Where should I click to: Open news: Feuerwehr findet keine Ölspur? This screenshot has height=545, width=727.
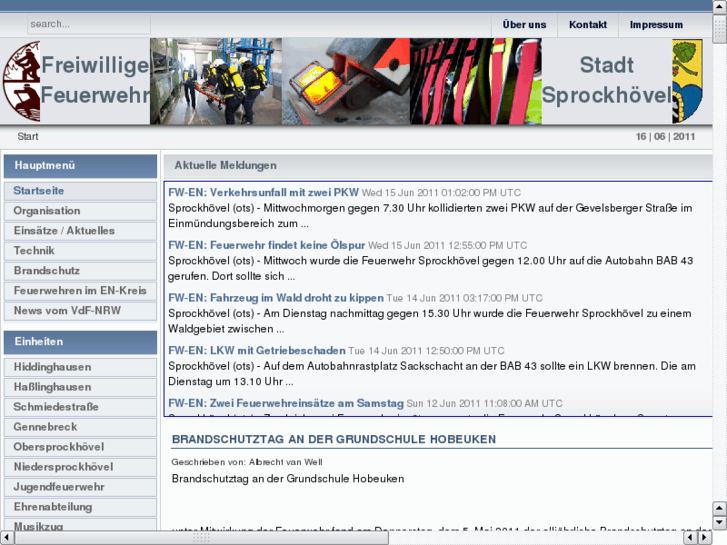coord(267,245)
